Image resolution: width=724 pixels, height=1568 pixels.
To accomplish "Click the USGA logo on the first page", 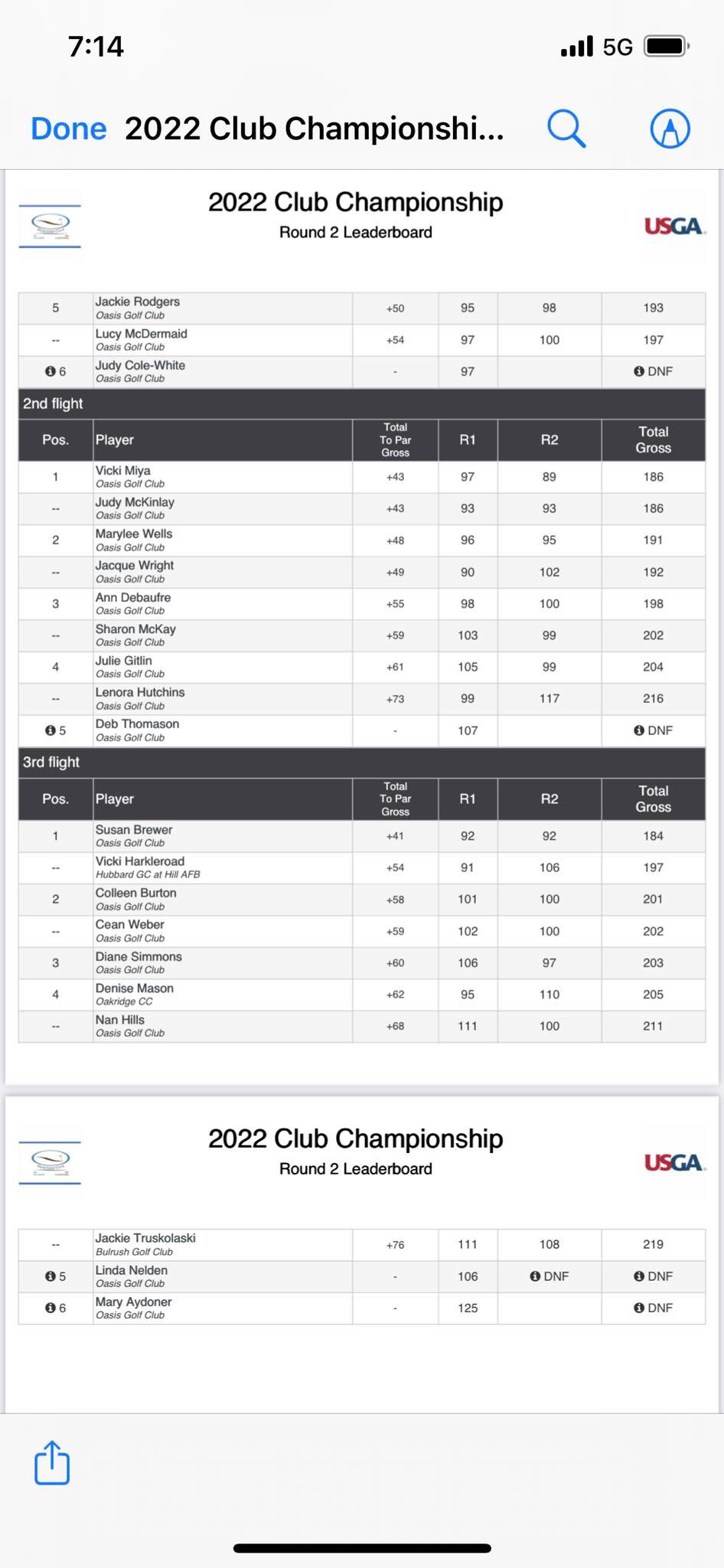I will click(x=674, y=227).
